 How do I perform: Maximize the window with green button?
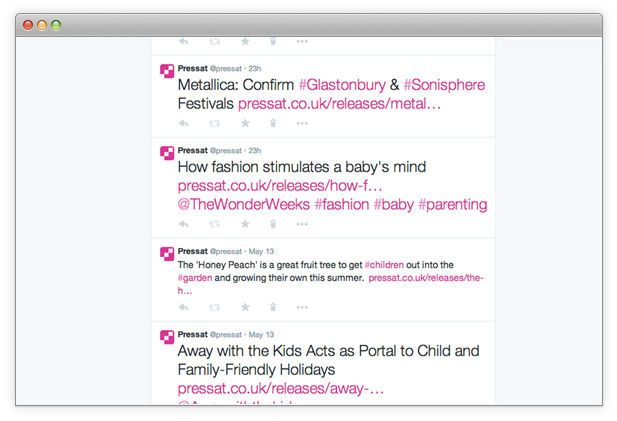click(x=56, y=25)
